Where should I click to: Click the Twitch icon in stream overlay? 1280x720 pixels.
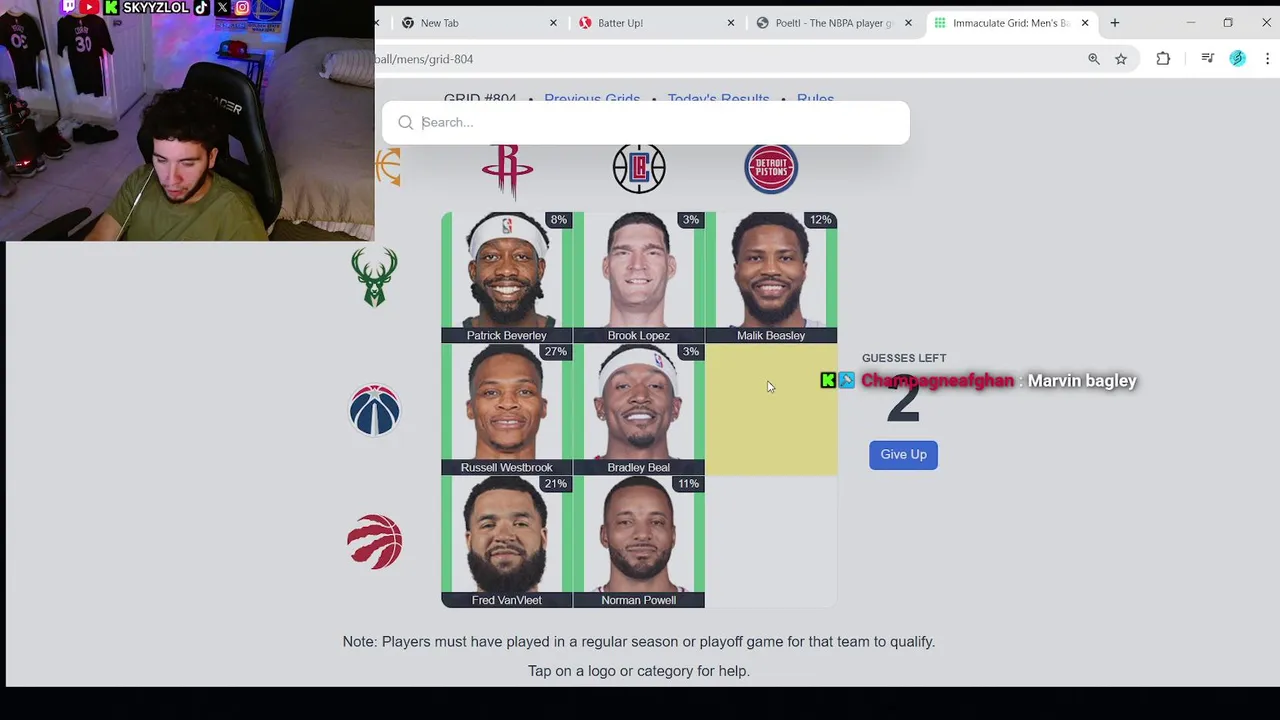[x=68, y=7]
